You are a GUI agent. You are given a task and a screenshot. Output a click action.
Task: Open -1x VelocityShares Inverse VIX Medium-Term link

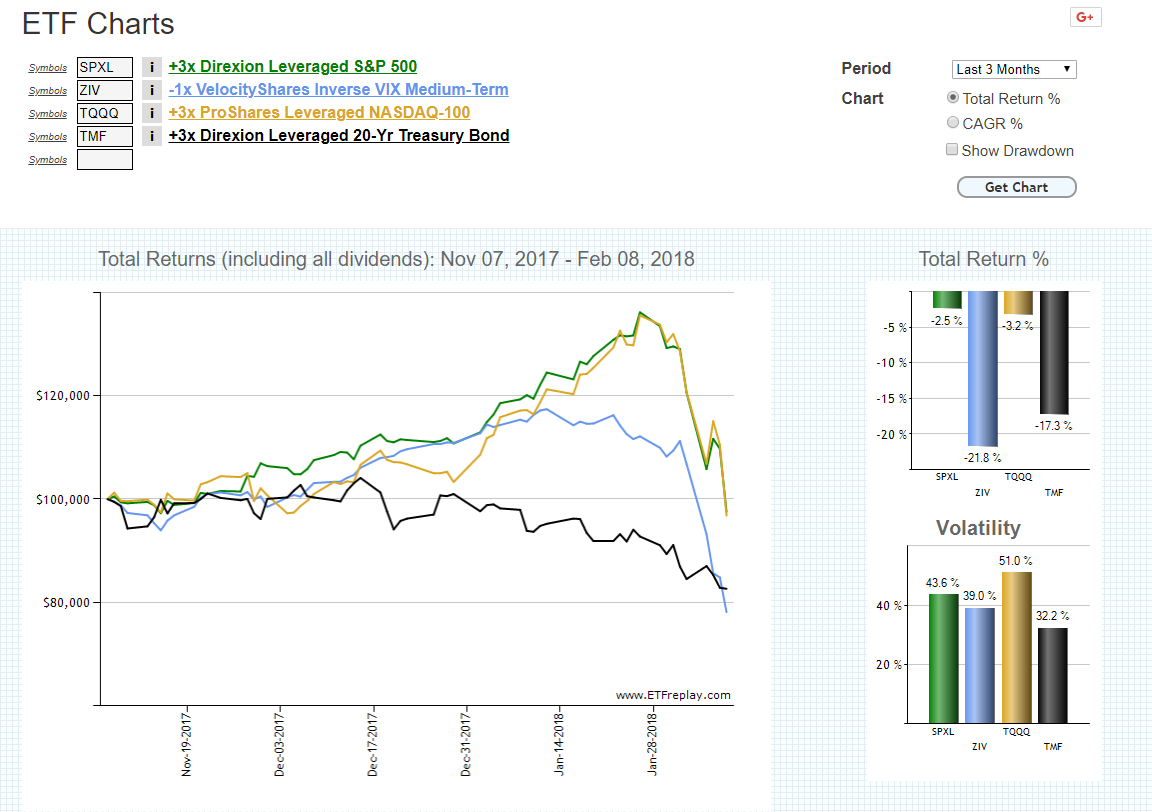338,90
